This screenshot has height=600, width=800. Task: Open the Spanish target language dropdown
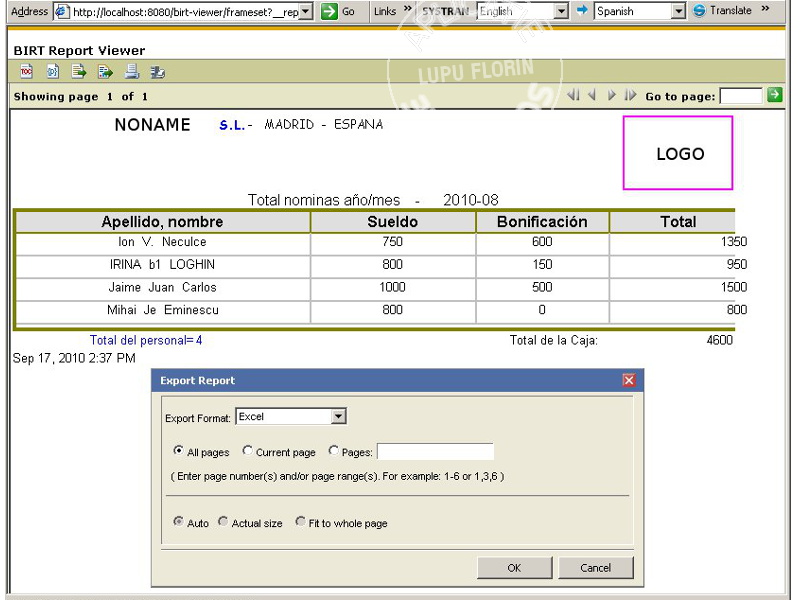point(678,11)
